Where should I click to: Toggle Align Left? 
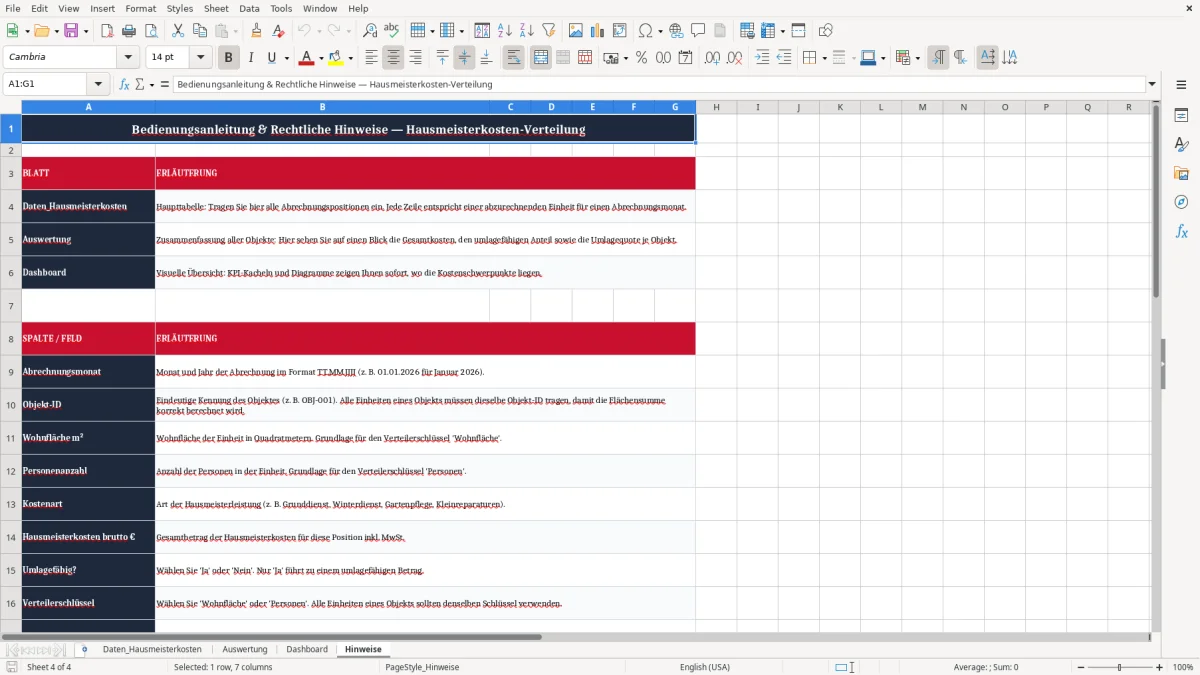371,58
